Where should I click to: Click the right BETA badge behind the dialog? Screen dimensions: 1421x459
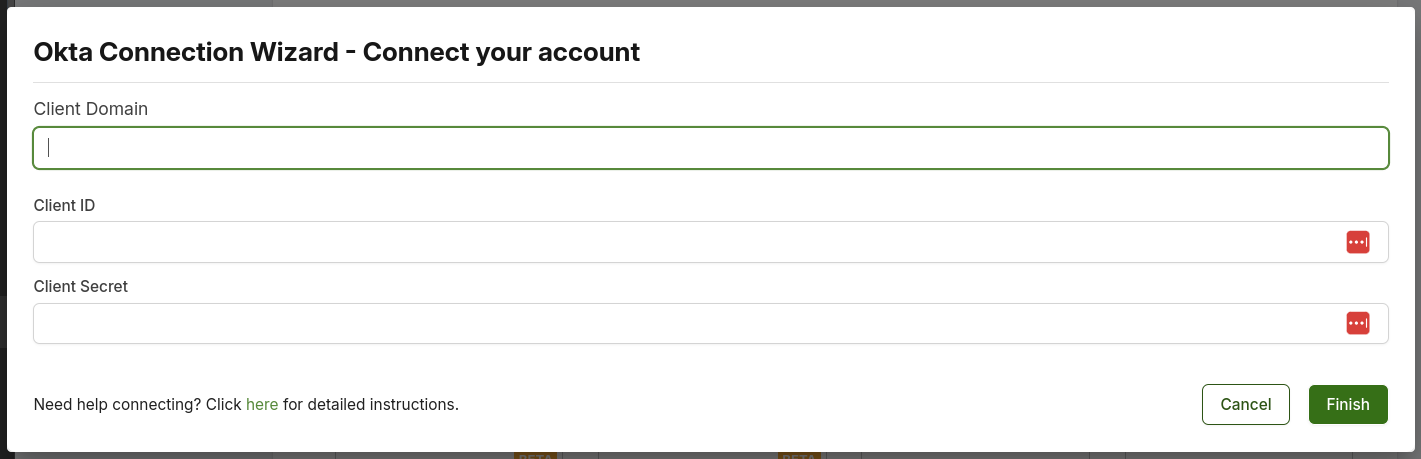click(798, 455)
